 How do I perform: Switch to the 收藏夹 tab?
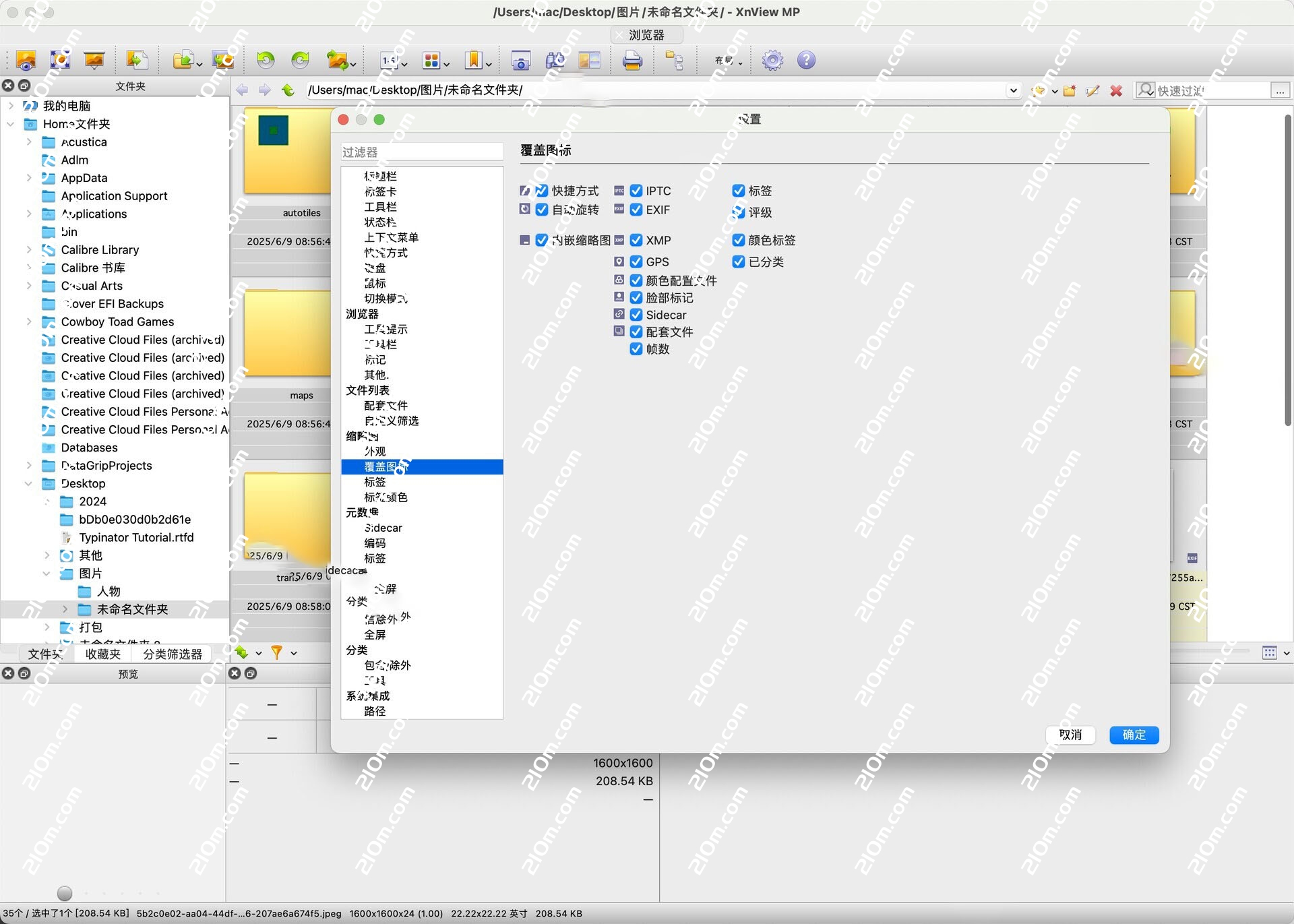point(103,654)
